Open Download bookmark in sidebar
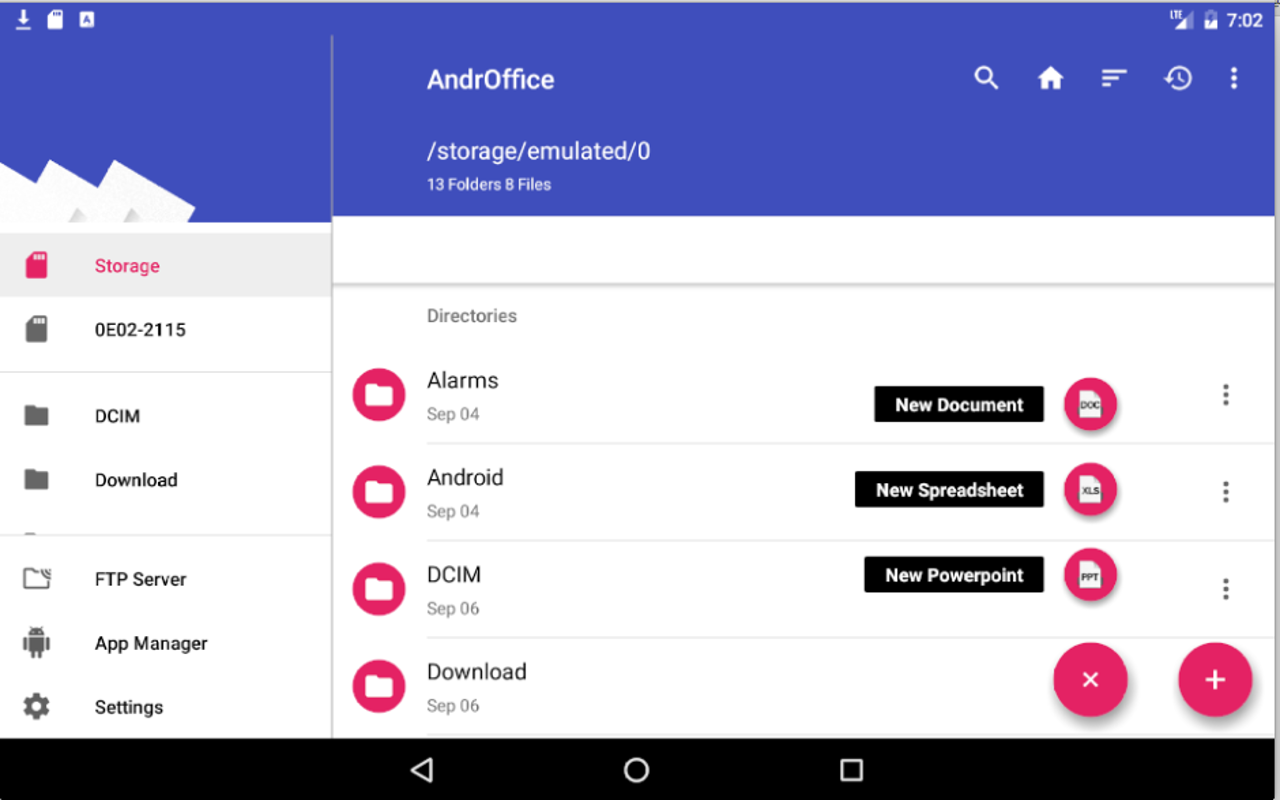Image resolution: width=1280 pixels, height=800 pixels. (x=165, y=480)
